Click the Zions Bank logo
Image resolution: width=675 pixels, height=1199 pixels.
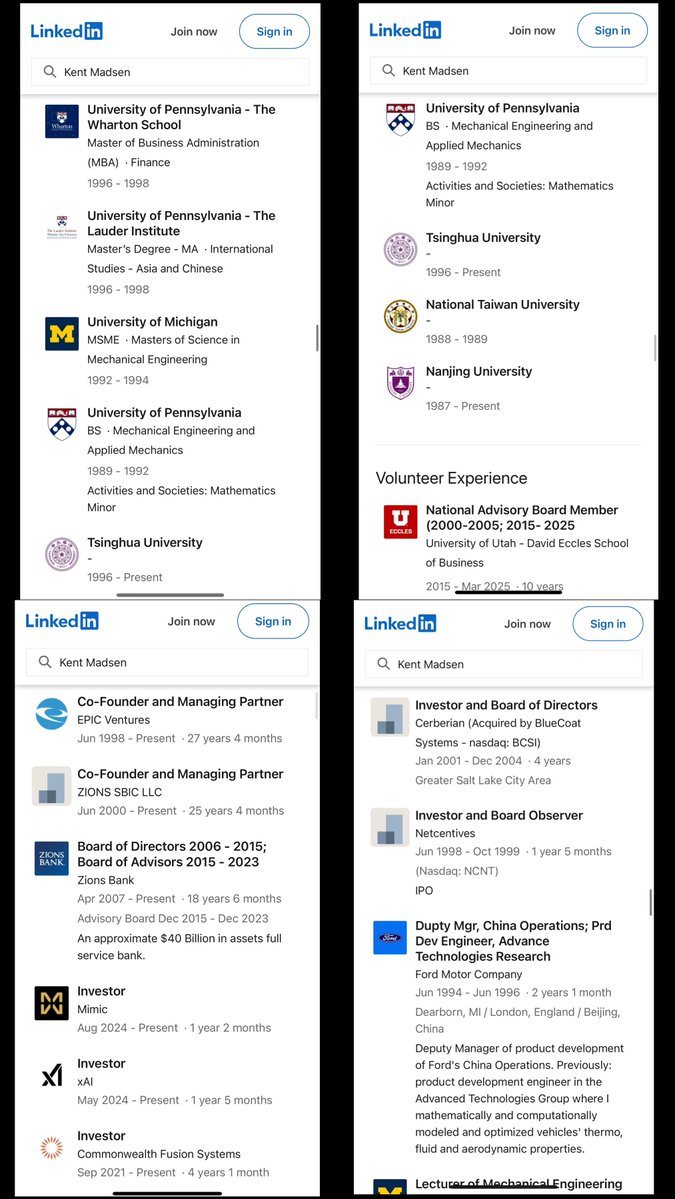coord(51,859)
